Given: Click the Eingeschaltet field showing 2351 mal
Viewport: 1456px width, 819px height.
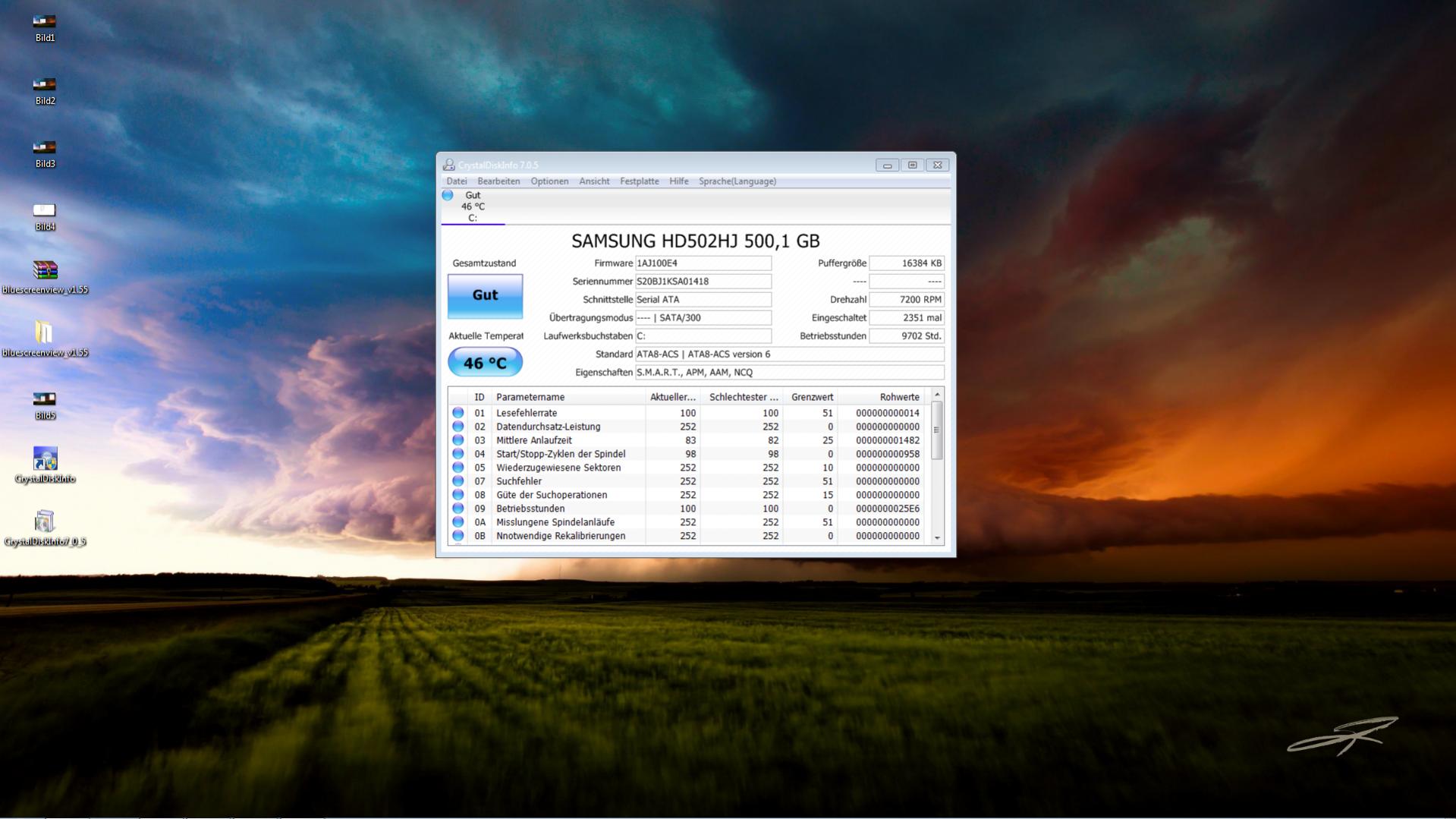Looking at the screenshot, I should pos(906,318).
